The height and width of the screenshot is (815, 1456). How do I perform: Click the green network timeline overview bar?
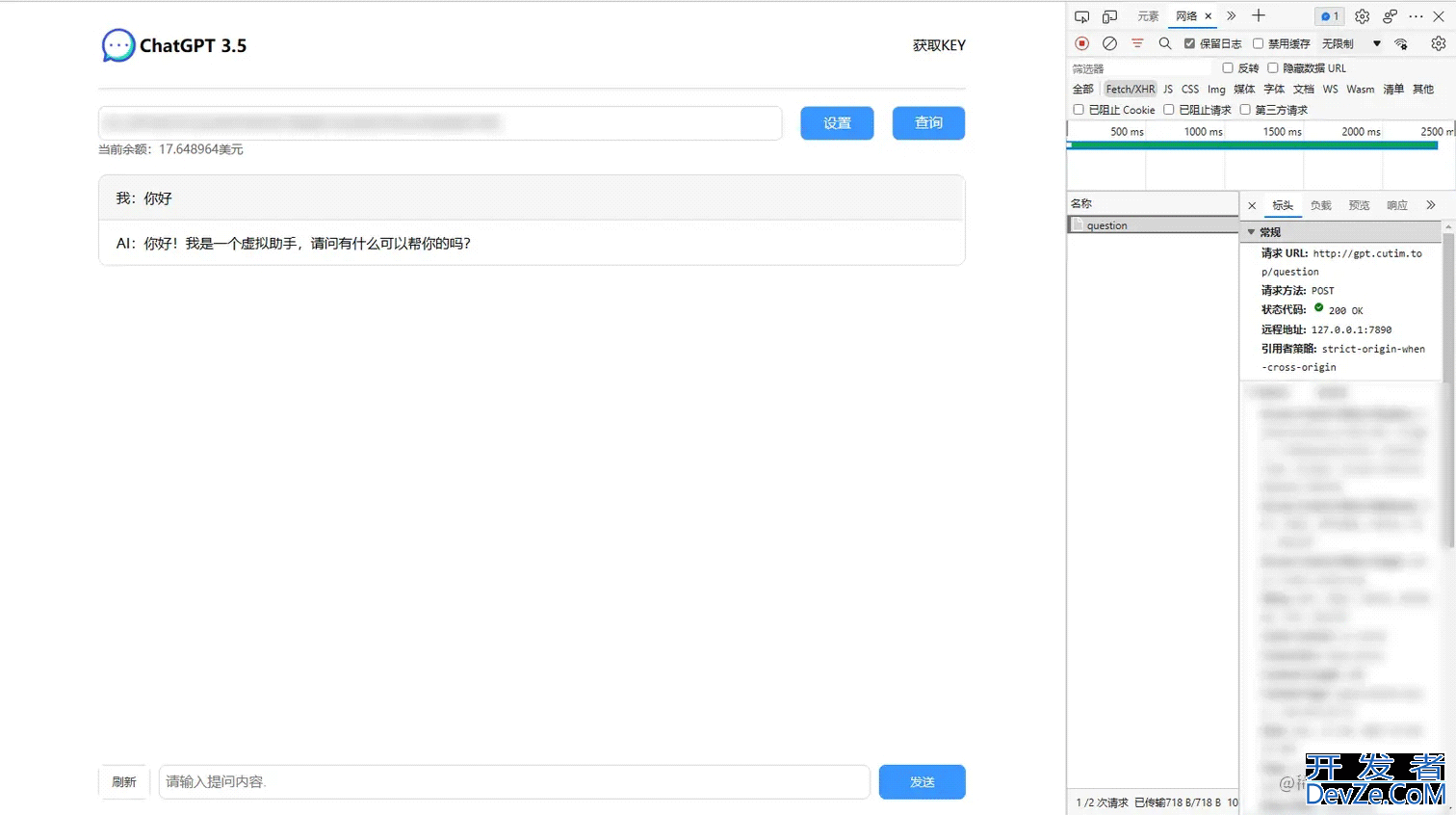[x=1252, y=145]
